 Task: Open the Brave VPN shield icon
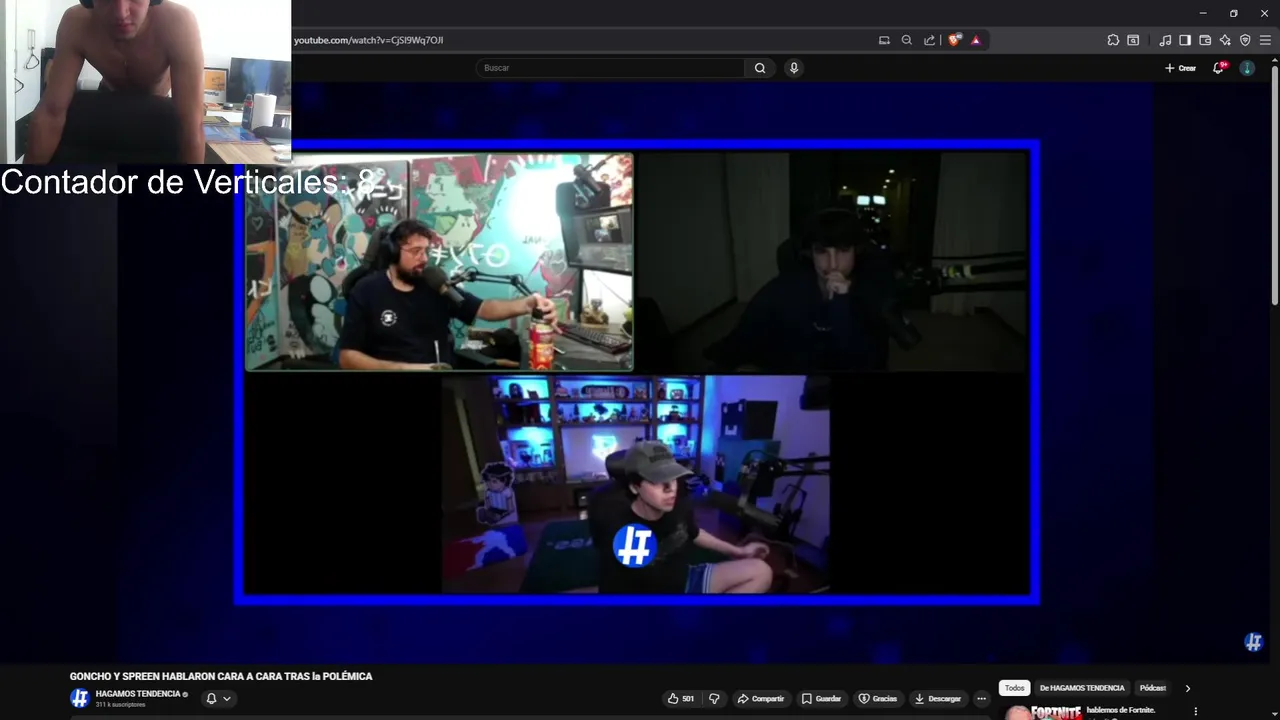[1245, 40]
